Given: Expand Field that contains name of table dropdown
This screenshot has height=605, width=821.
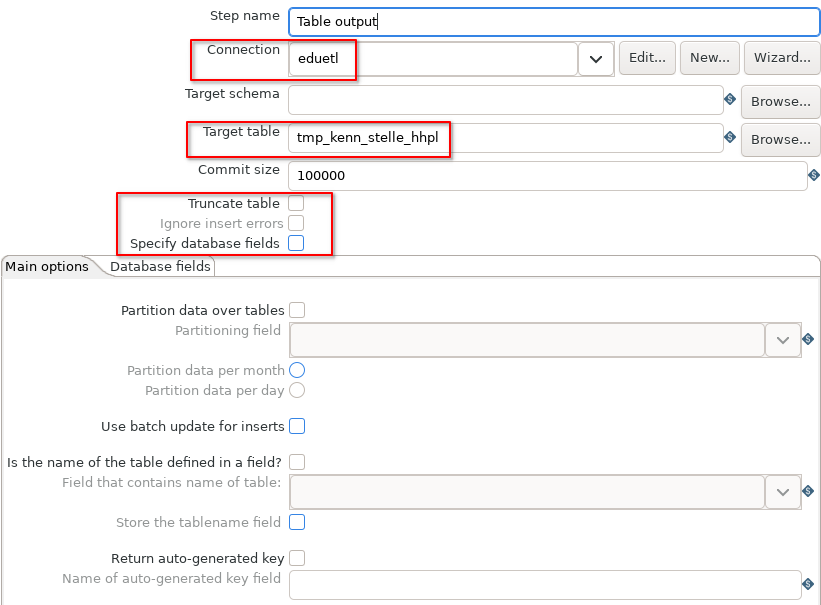Looking at the screenshot, I should pyautogui.click(x=783, y=492).
